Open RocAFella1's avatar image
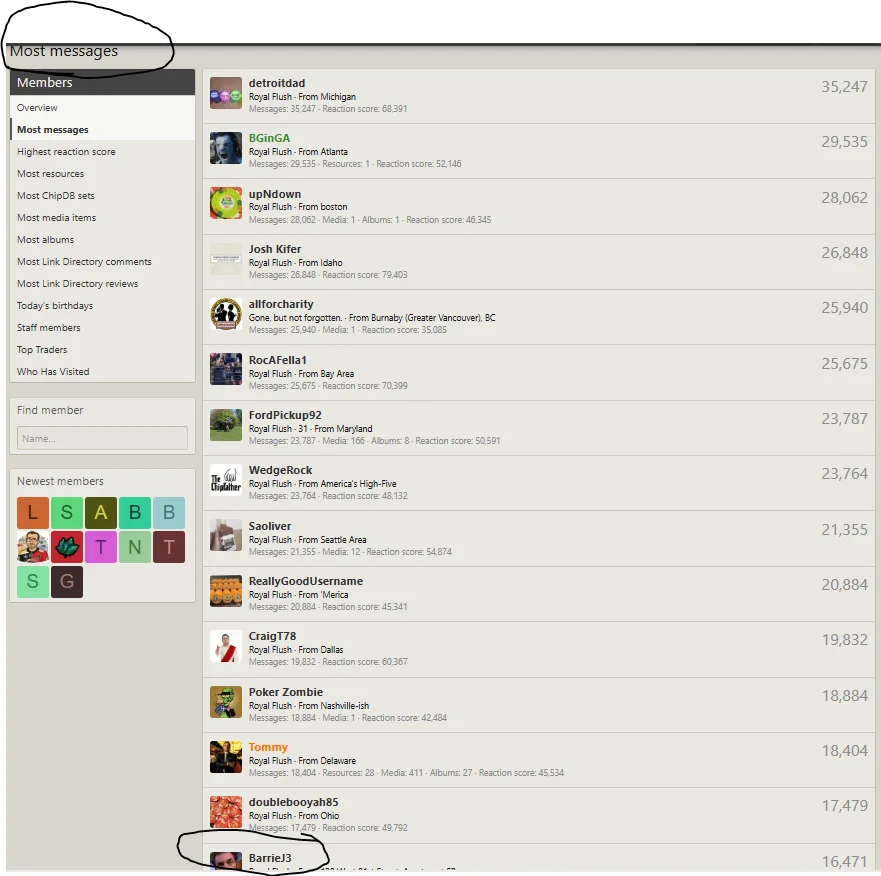The height and width of the screenshot is (876, 881). pyautogui.click(x=226, y=369)
